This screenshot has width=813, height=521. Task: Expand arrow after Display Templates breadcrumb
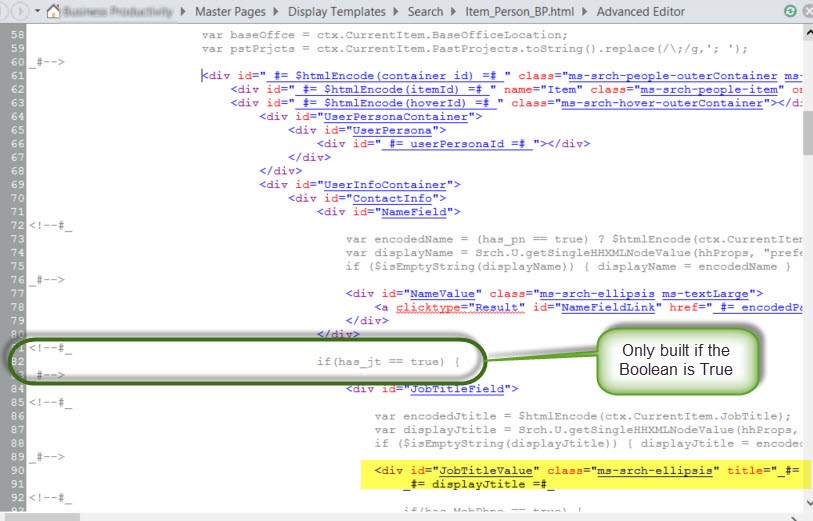point(396,12)
